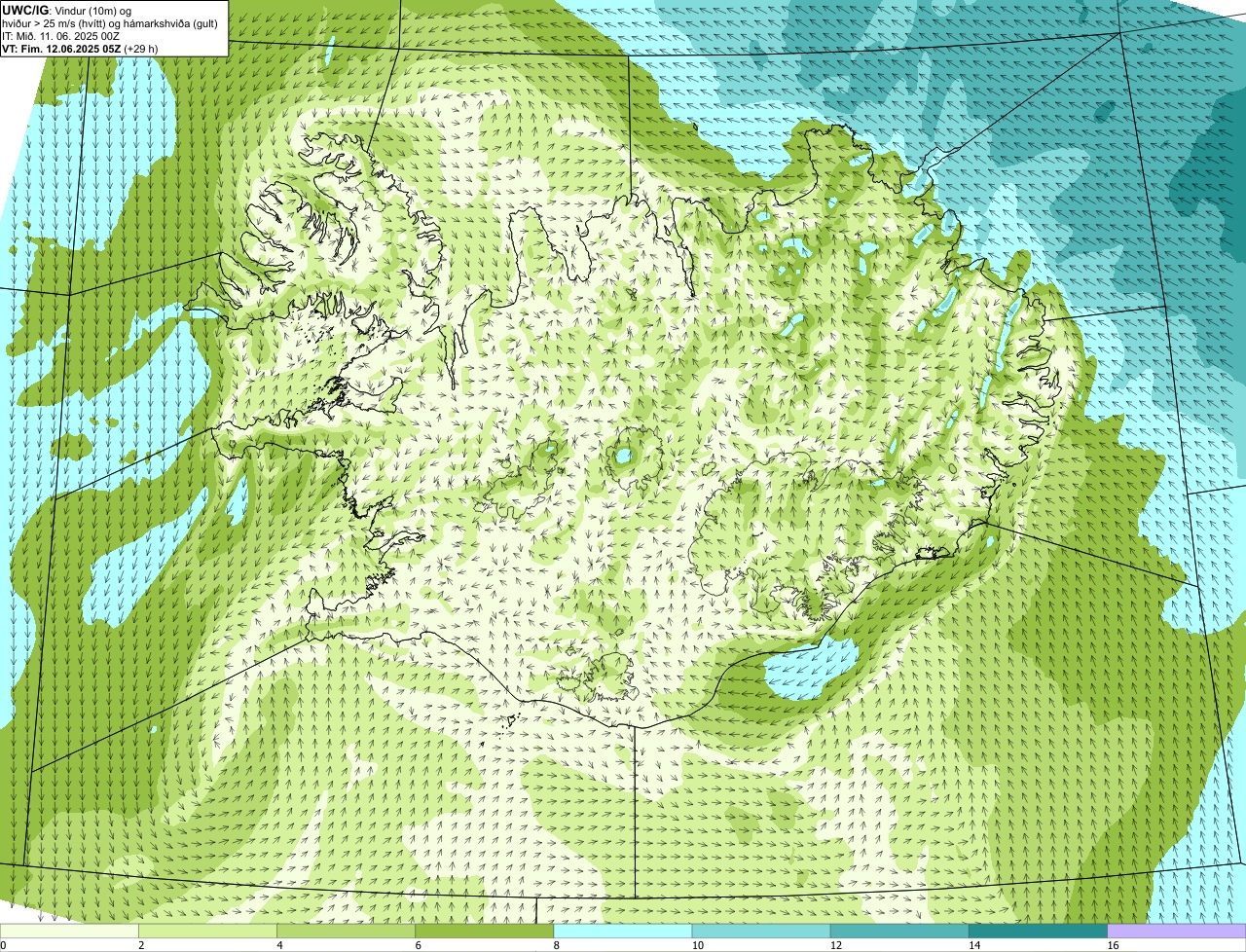Click the legend scale label '2'
This screenshot has width=1246, height=952.
pyautogui.click(x=141, y=945)
